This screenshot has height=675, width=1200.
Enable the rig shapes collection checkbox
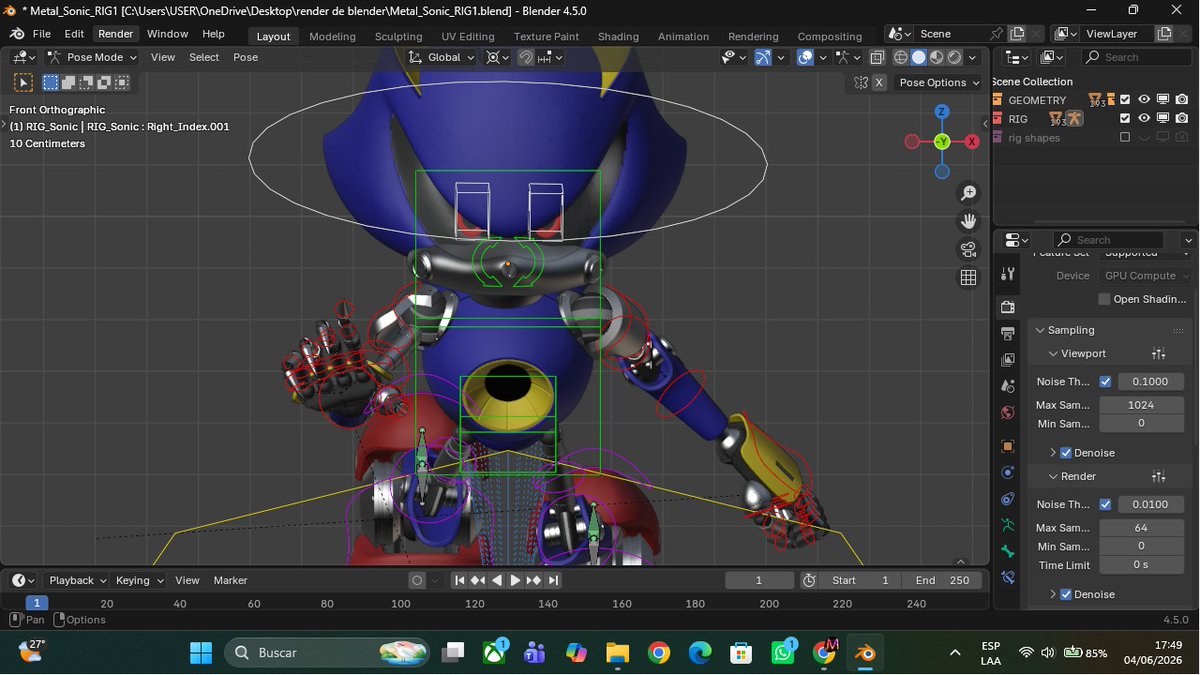[1125, 137]
